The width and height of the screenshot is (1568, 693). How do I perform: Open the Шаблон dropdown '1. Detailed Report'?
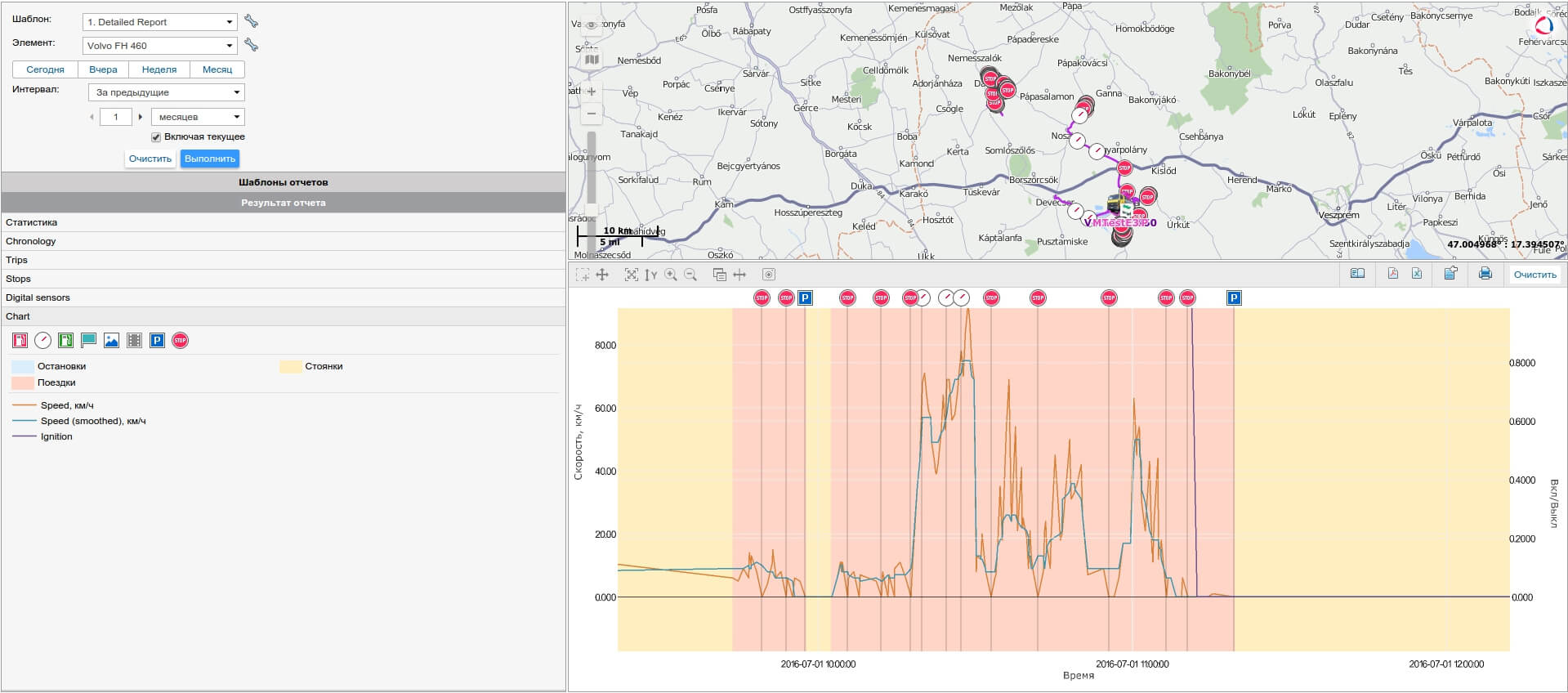pos(160,22)
